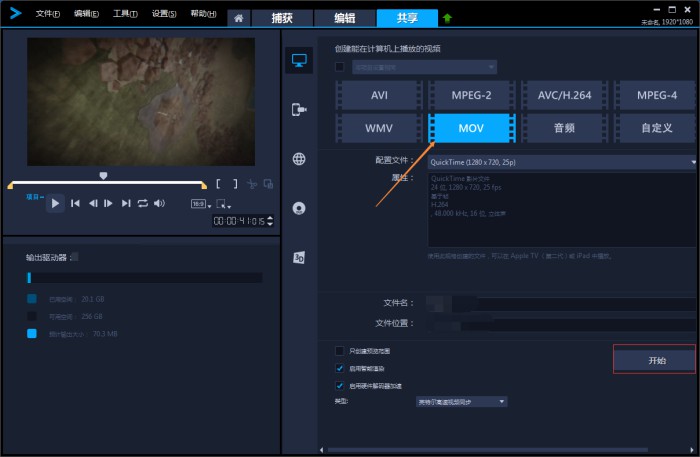
Task: Click the 开始 start button
Action: 655,359
